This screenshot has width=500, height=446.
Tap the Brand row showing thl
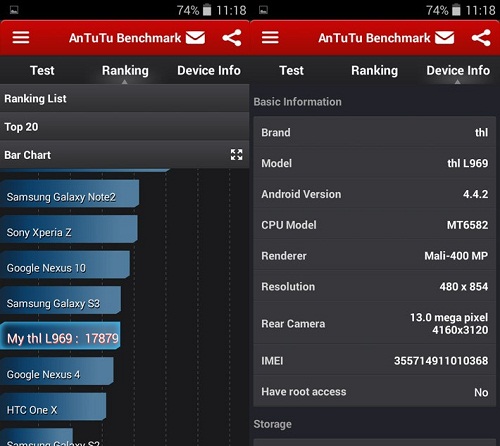pyautogui.click(x=374, y=132)
